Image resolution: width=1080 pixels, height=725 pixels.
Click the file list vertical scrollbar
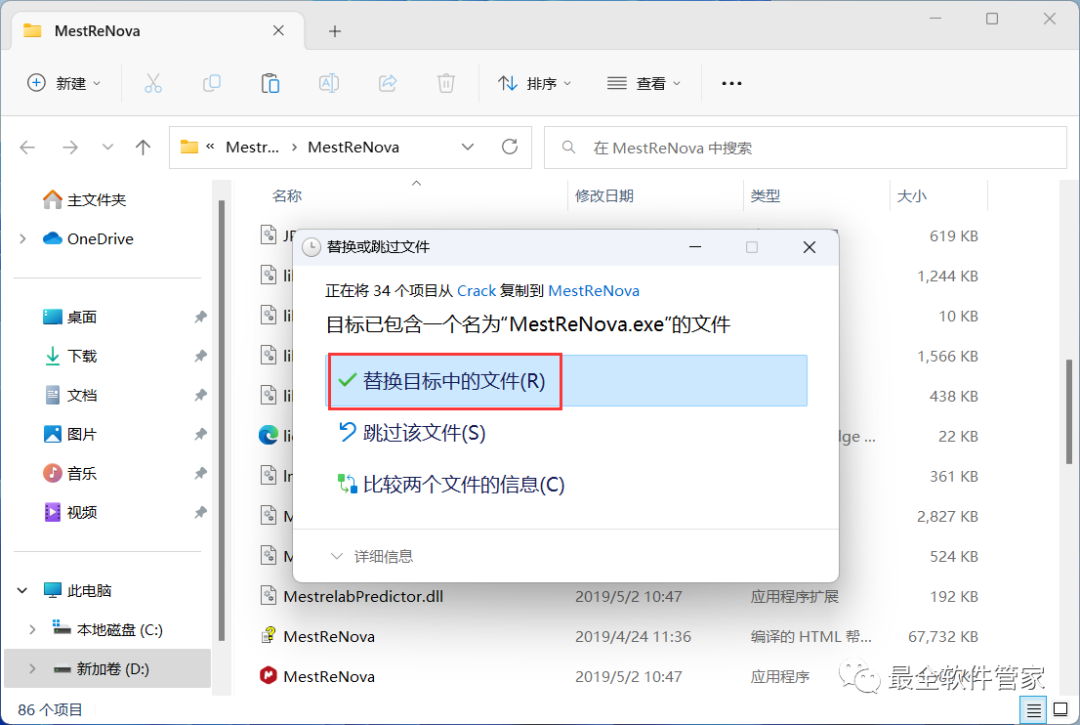pyautogui.click(x=1069, y=413)
